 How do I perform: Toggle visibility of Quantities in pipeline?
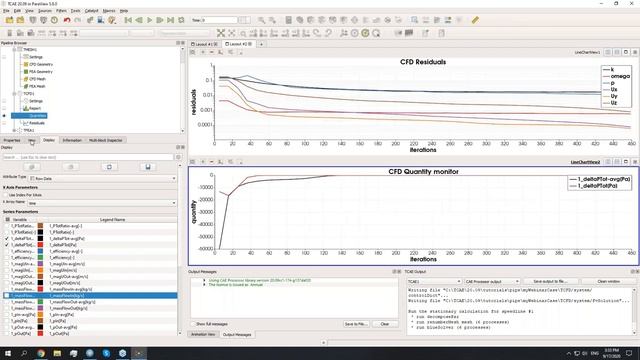pyautogui.click(x=4, y=116)
